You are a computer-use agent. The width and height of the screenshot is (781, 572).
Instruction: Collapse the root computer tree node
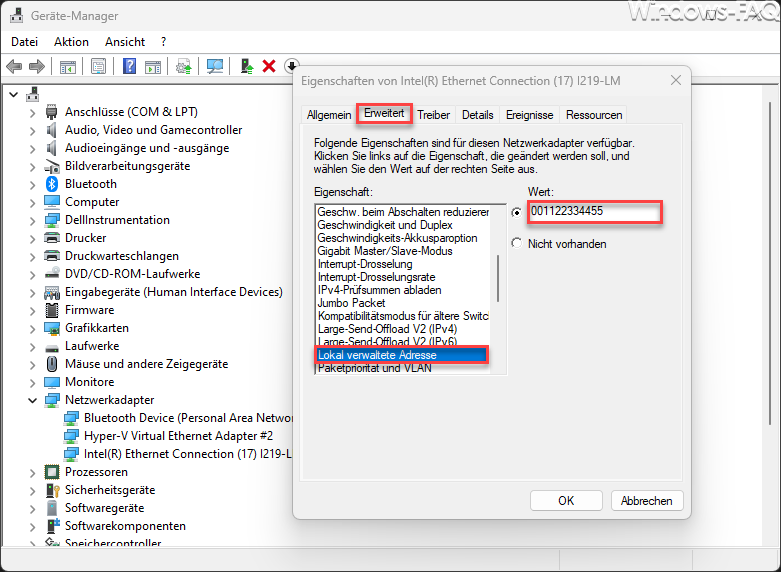click(13, 94)
